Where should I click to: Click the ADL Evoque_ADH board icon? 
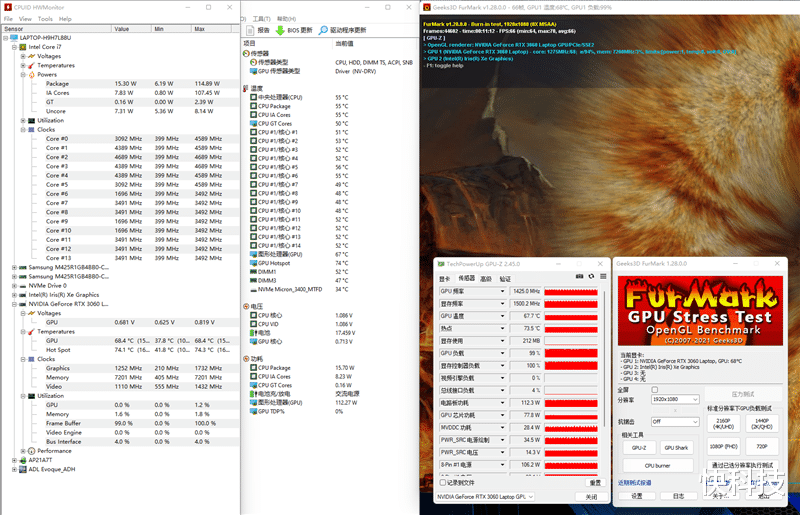tap(23, 469)
